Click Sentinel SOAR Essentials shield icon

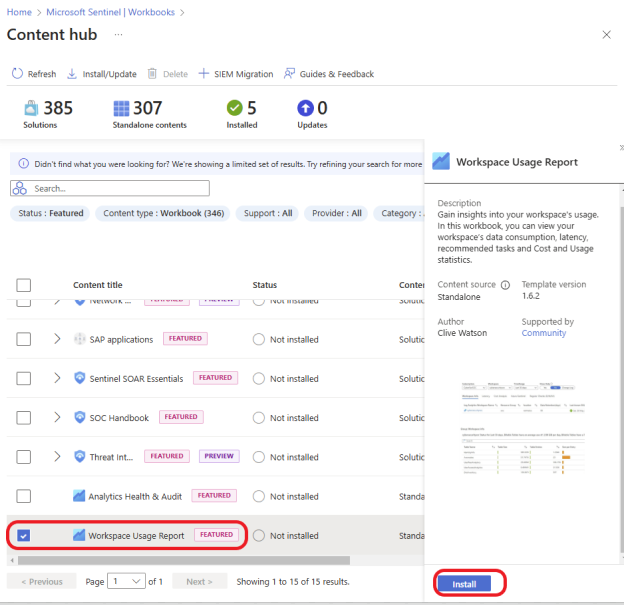tap(80, 378)
